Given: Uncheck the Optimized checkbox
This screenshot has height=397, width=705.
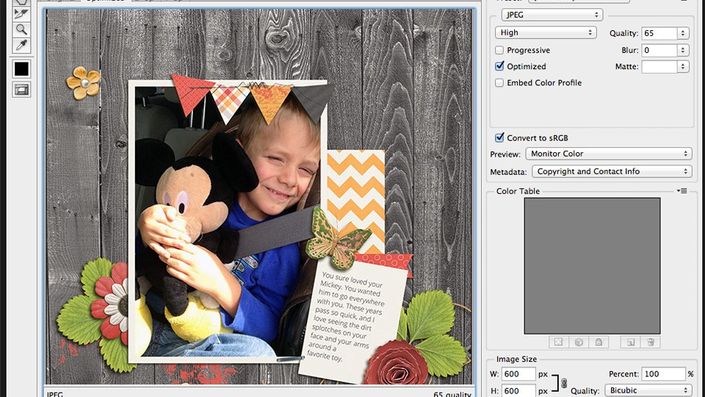Looking at the screenshot, I should point(499,66).
